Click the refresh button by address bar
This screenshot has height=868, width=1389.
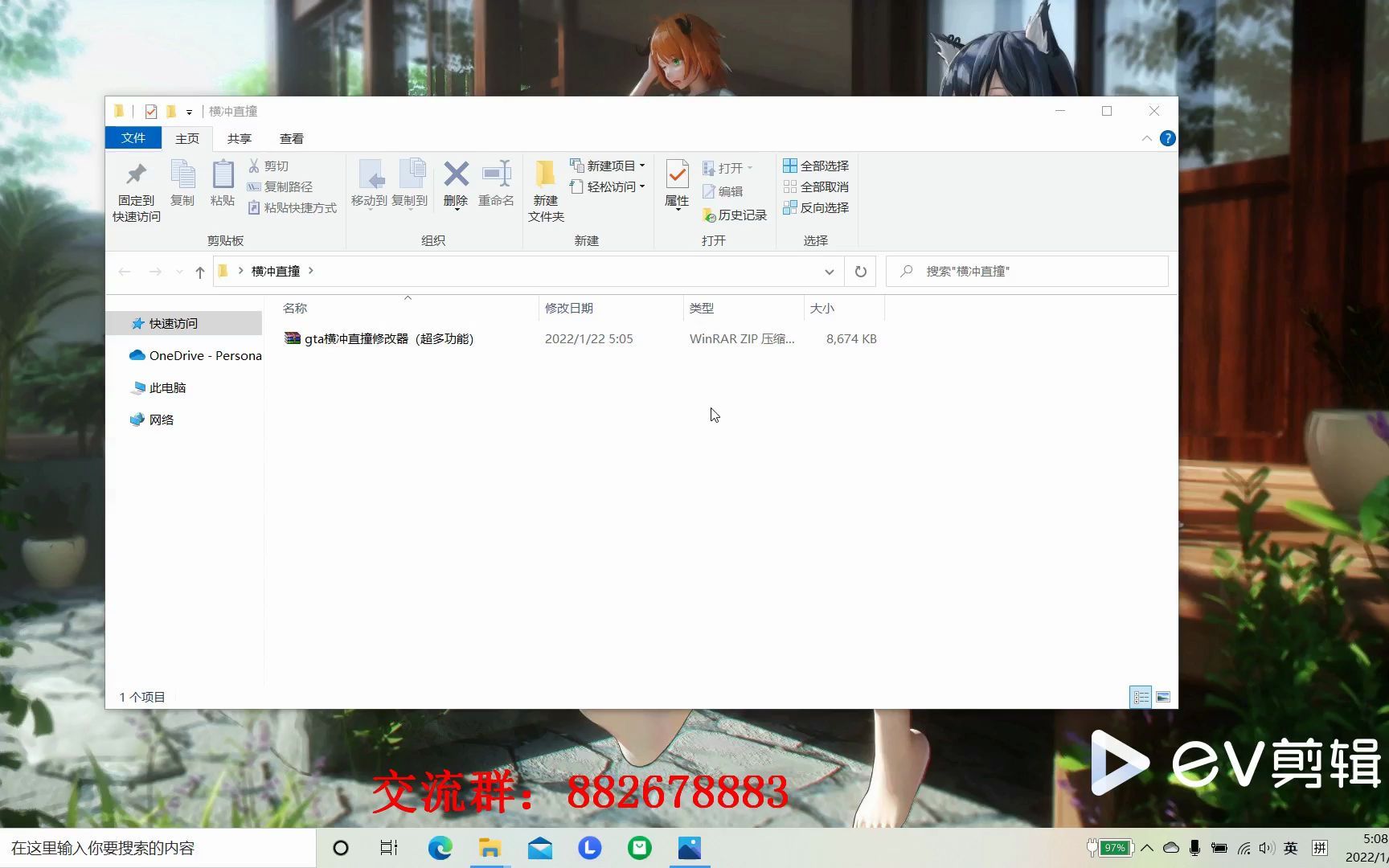(x=860, y=272)
